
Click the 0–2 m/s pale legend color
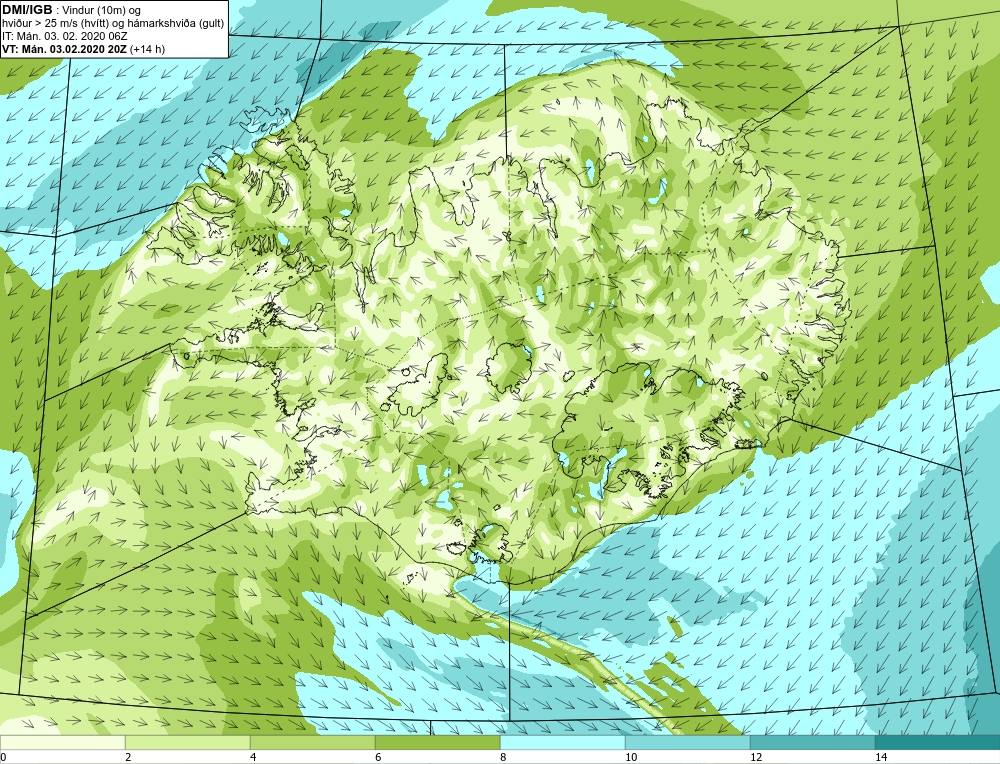pyautogui.click(x=62, y=742)
